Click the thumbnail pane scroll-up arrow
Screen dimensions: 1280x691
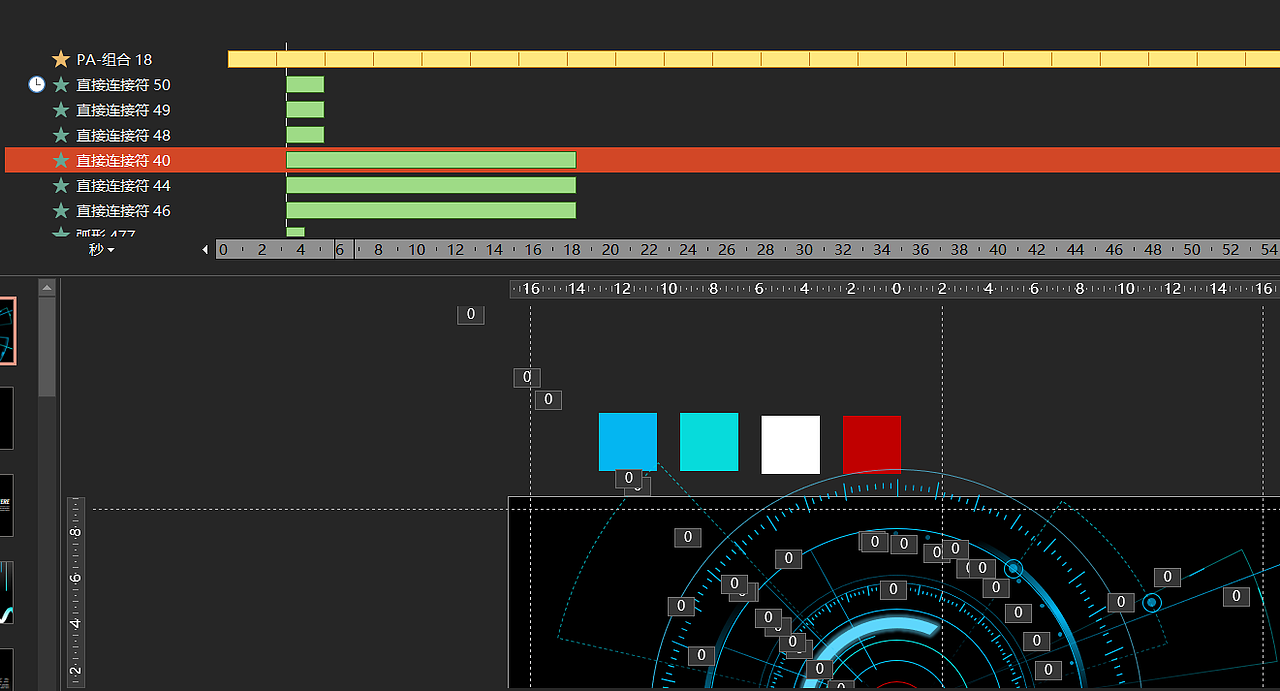[x=47, y=288]
